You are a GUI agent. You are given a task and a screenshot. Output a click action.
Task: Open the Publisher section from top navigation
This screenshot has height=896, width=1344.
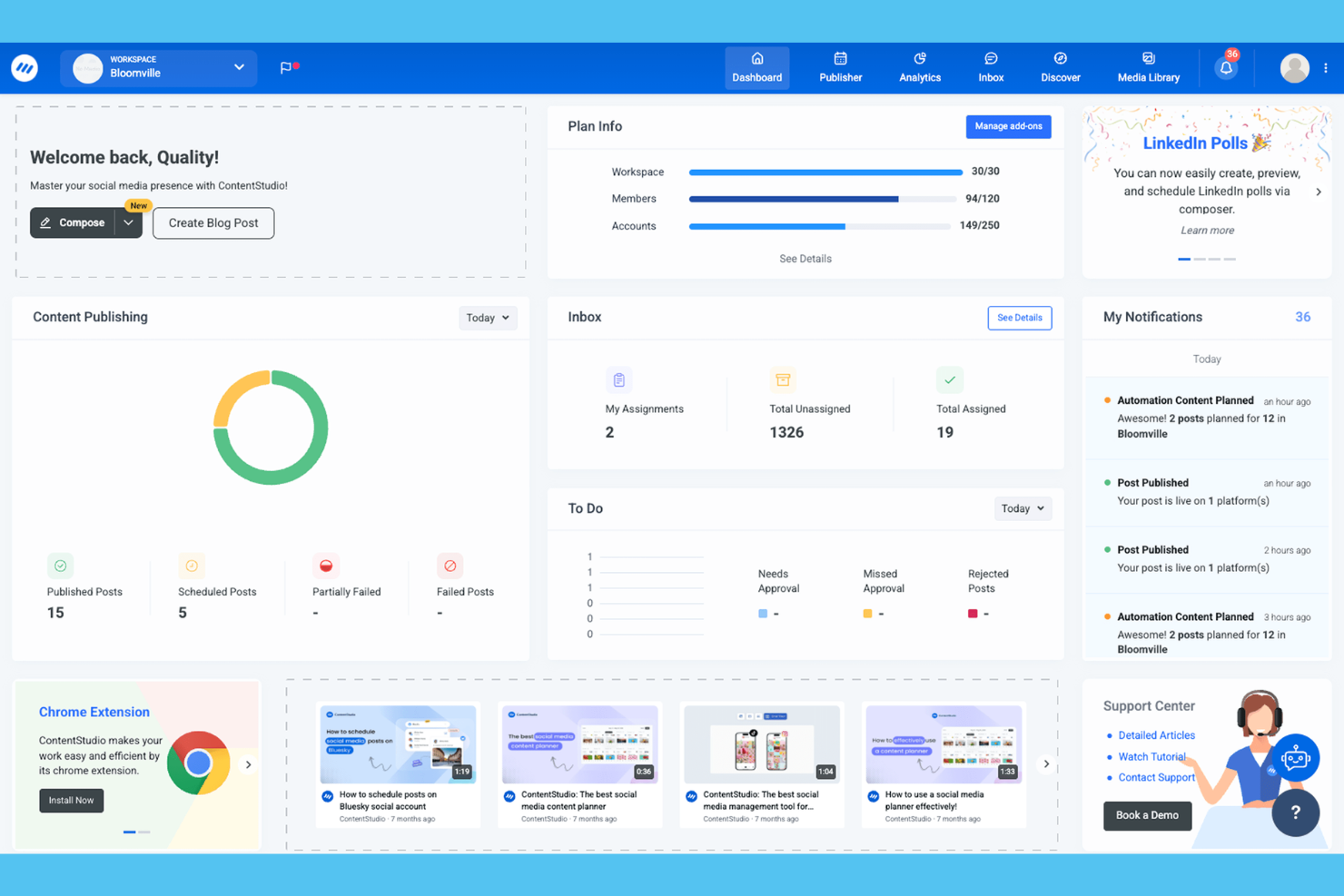(840, 68)
